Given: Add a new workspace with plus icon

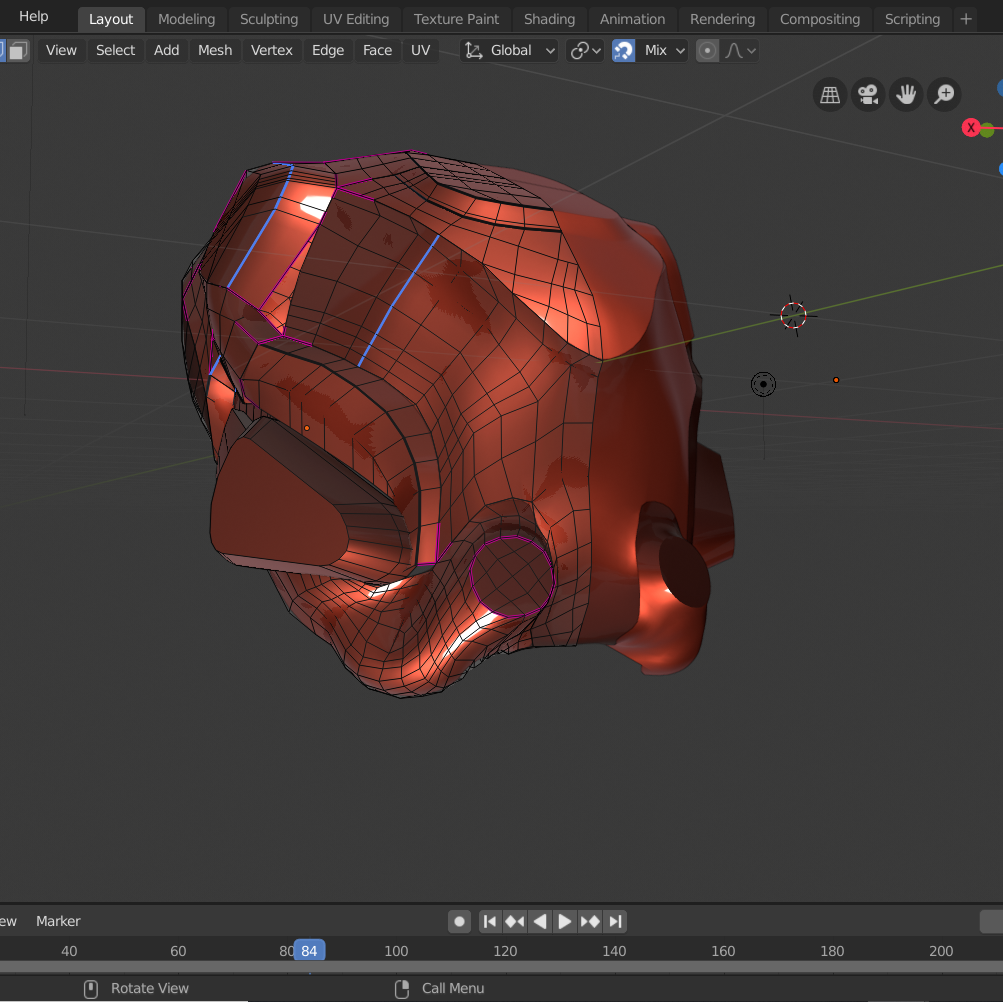Looking at the screenshot, I should tap(966, 19).
